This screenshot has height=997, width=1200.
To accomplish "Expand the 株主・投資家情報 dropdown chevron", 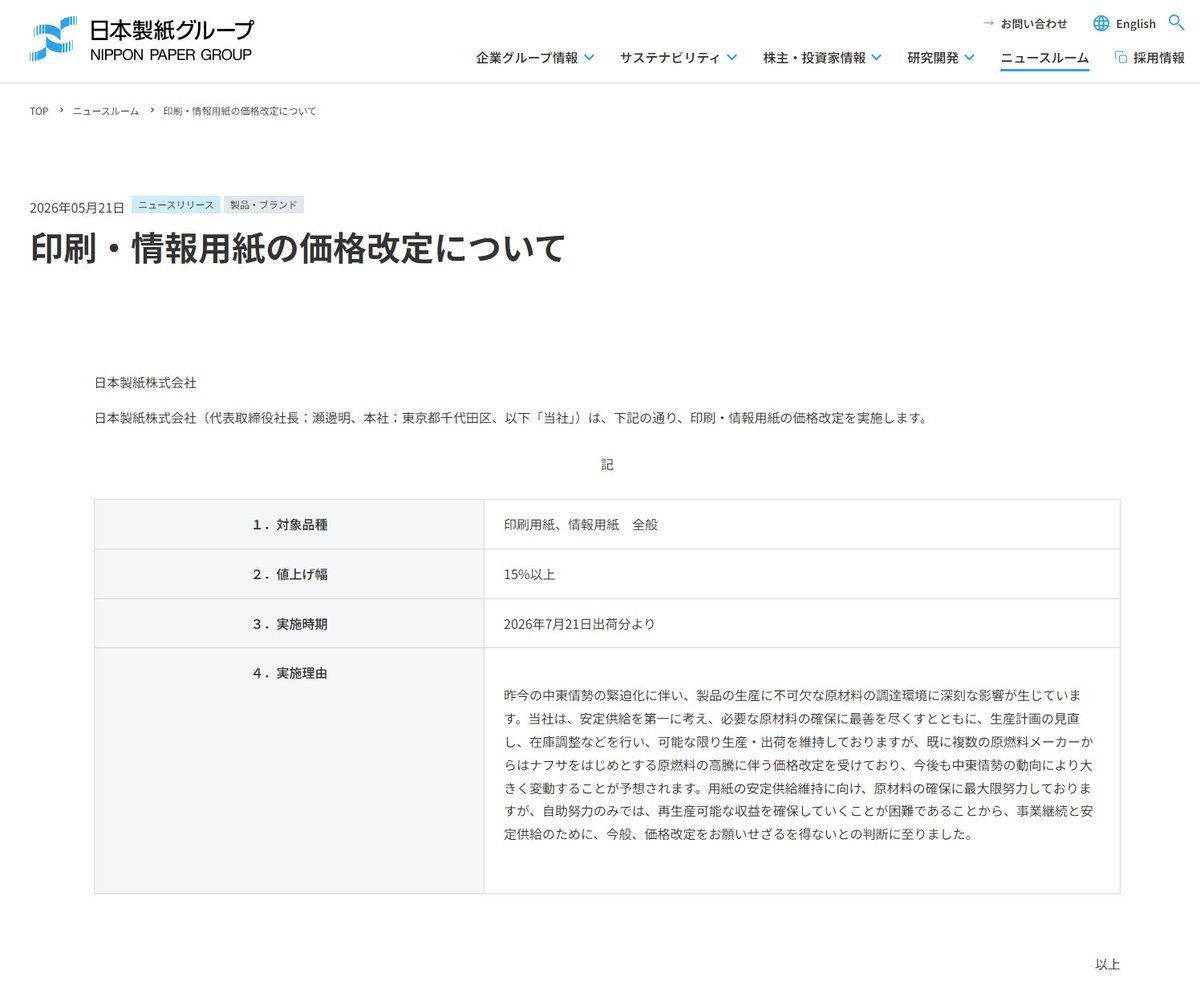I will click(x=876, y=58).
